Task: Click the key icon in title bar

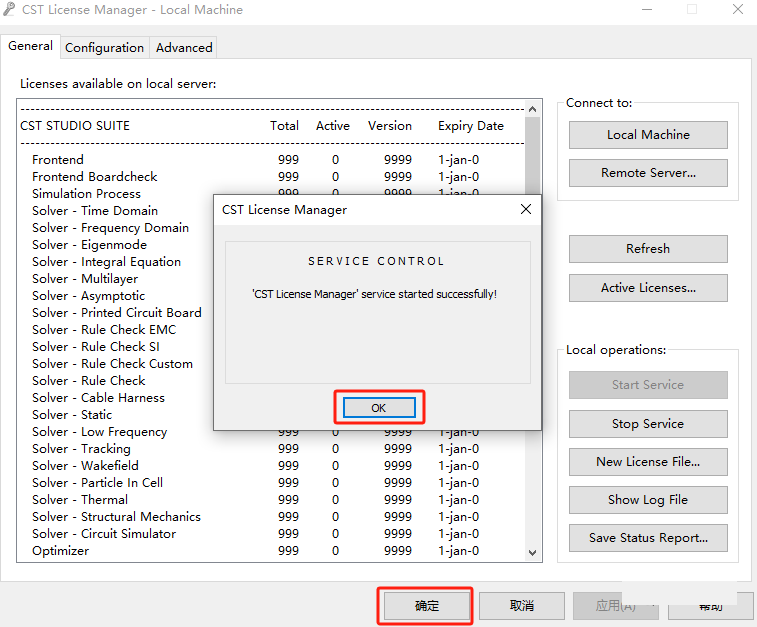Action: pyautogui.click(x=9, y=9)
